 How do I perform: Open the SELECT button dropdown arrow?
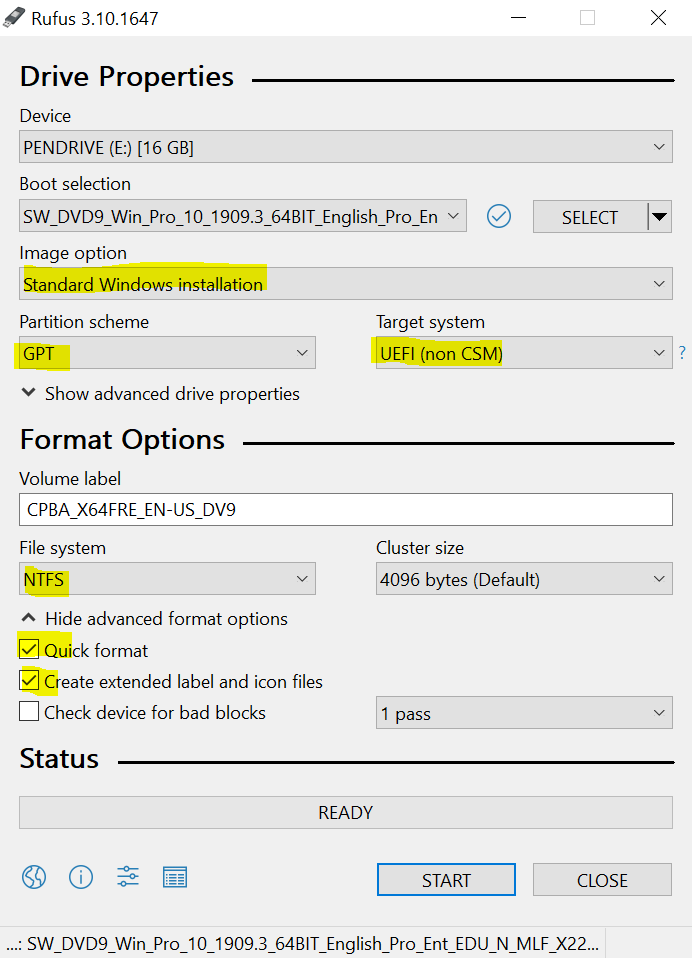coord(659,217)
